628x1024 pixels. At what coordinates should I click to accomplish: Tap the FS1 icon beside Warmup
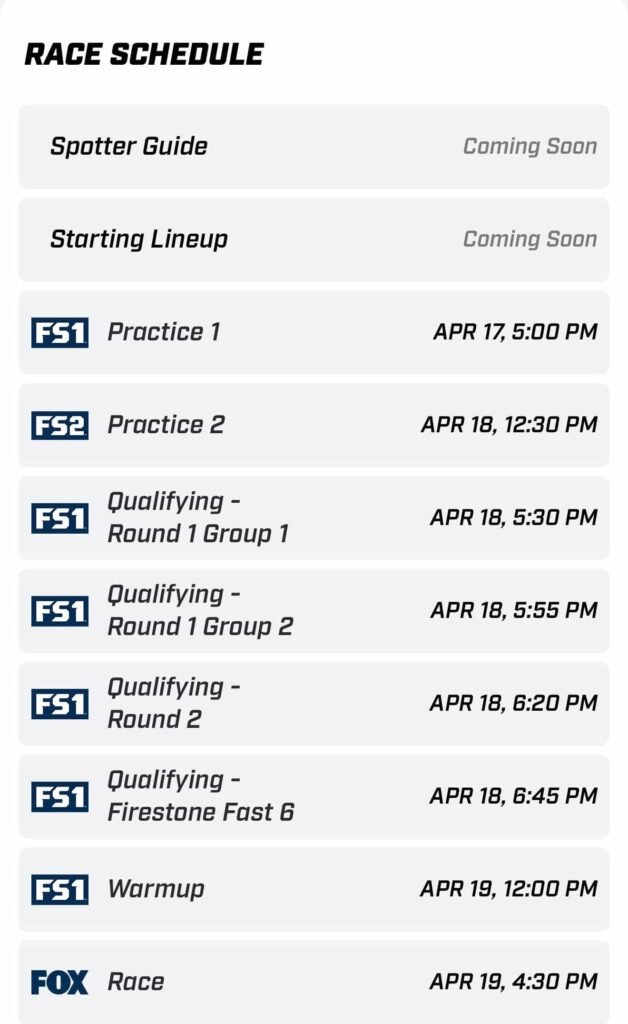[59, 889]
